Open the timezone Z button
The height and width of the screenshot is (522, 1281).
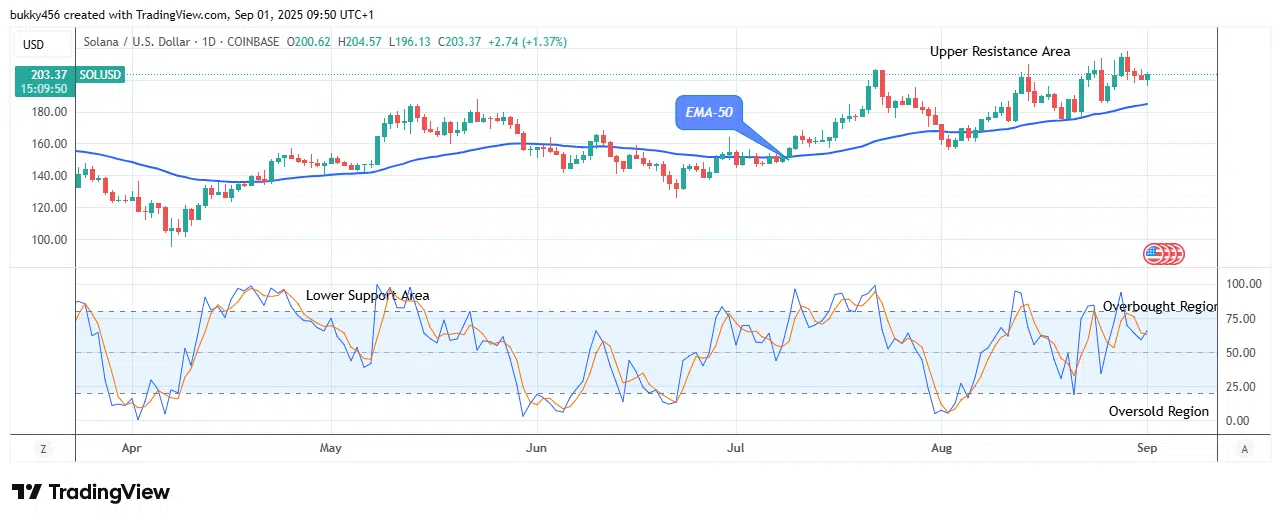pos(43,449)
